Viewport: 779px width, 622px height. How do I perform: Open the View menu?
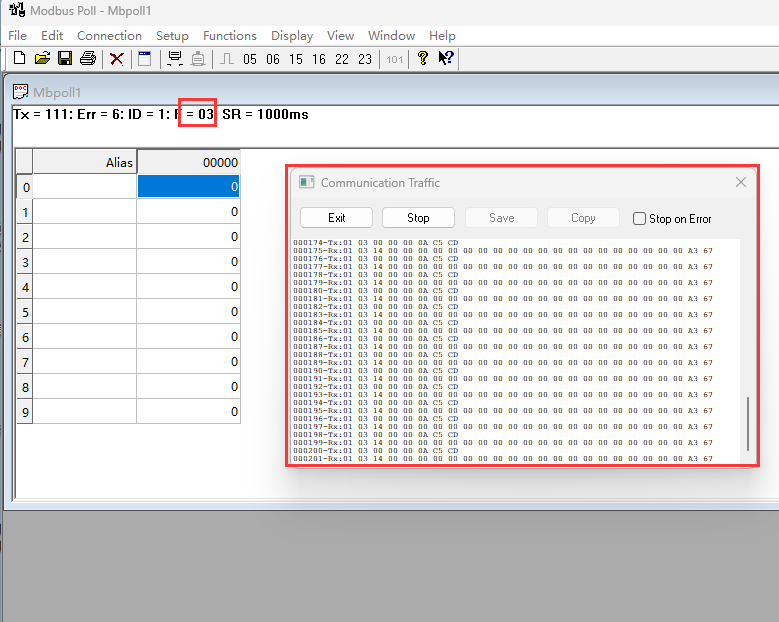[340, 36]
